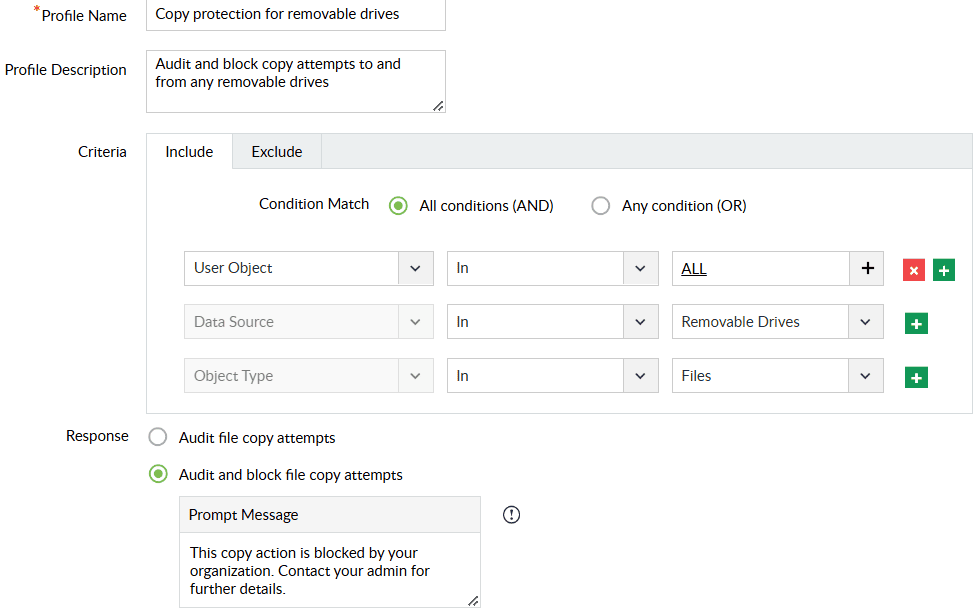Choose Audit file copy attempts option
The image size is (979, 615).
pyautogui.click(x=158, y=438)
